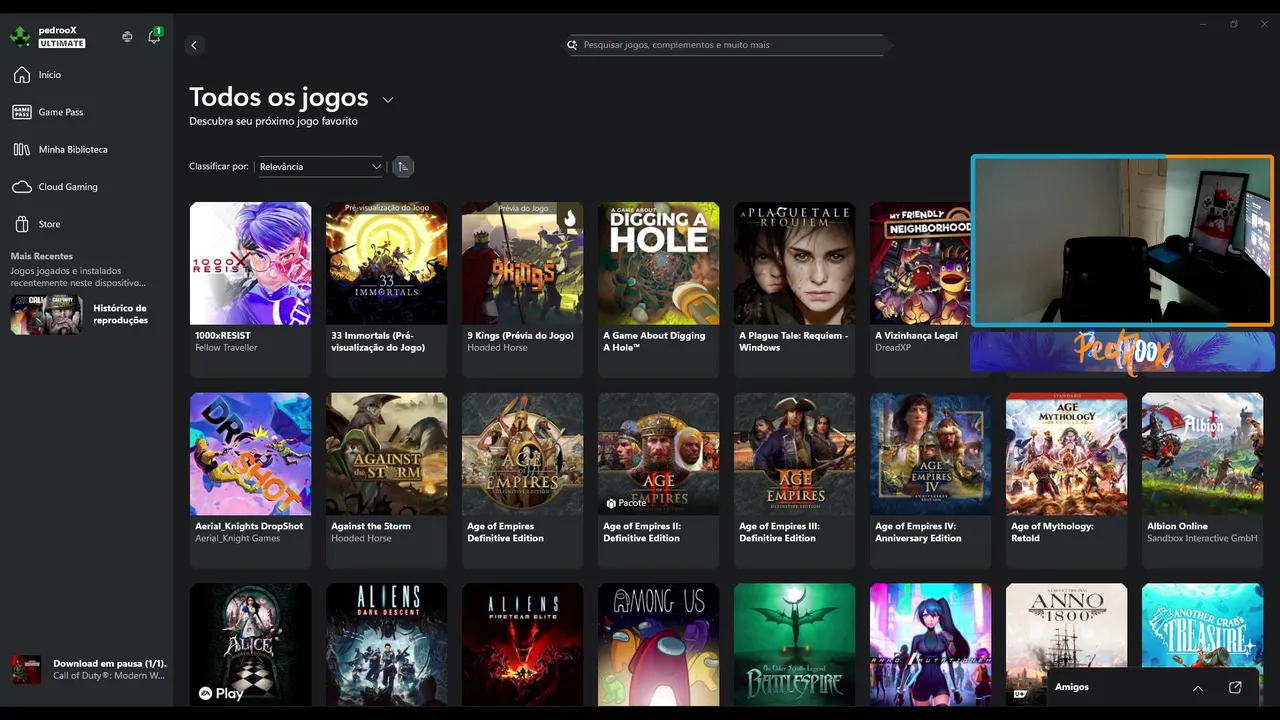Viewport: 1280px width, 720px height.
Task: Open Minha Biblioteca library icon
Action: coord(21,149)
